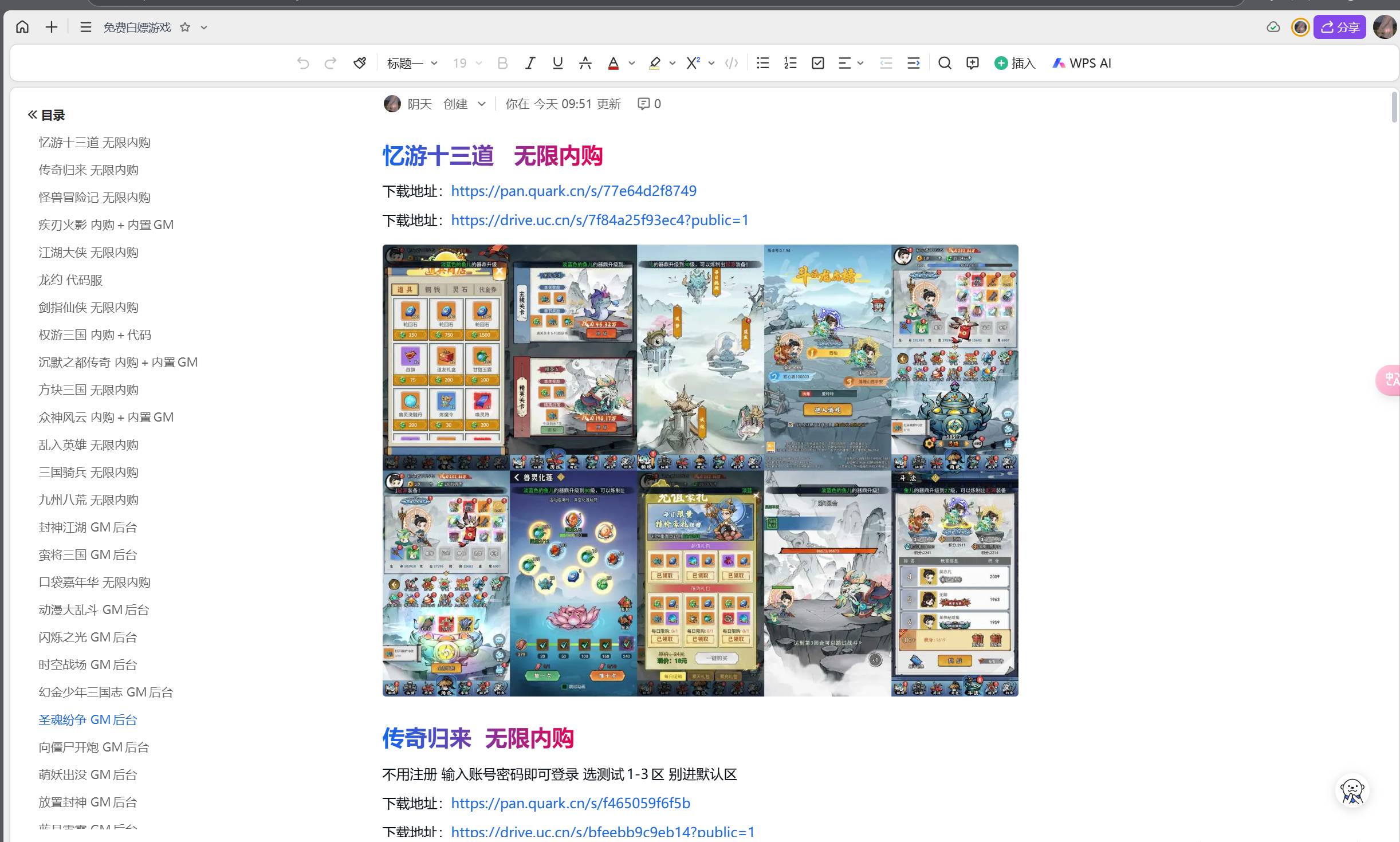
Task: Insert a bulleted list
Action: (x=762, y=63)
